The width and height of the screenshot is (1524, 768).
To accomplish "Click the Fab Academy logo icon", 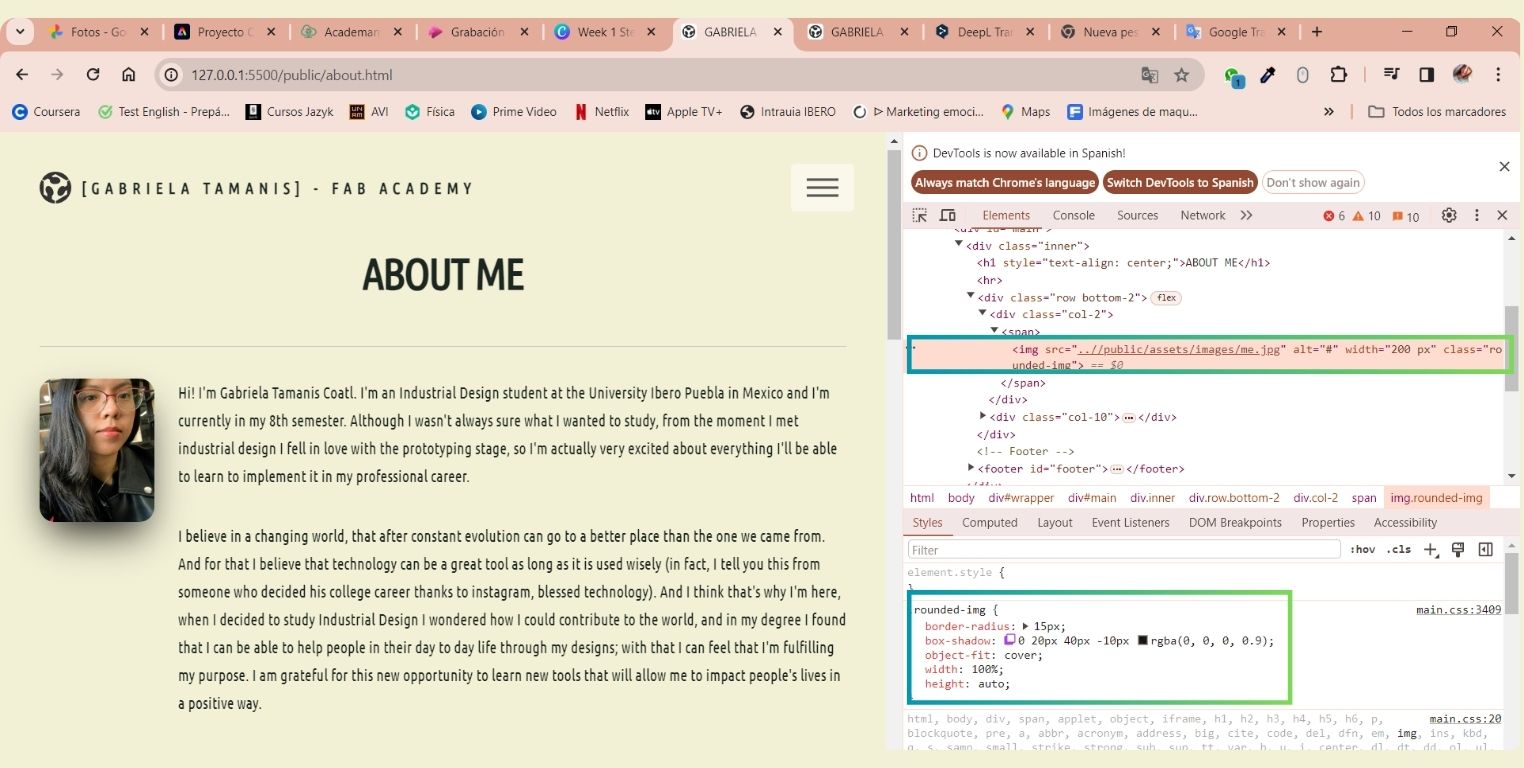I will click(55, 187).
